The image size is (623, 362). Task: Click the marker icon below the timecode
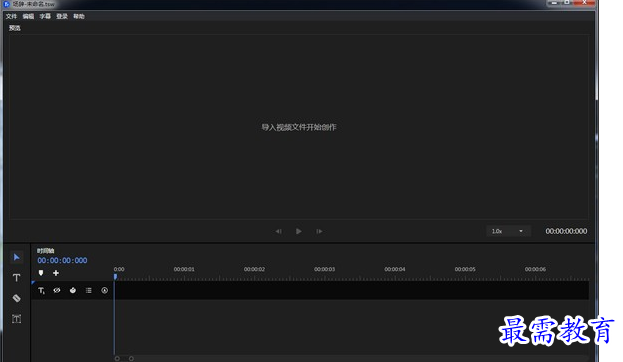(x=41, y=273)
